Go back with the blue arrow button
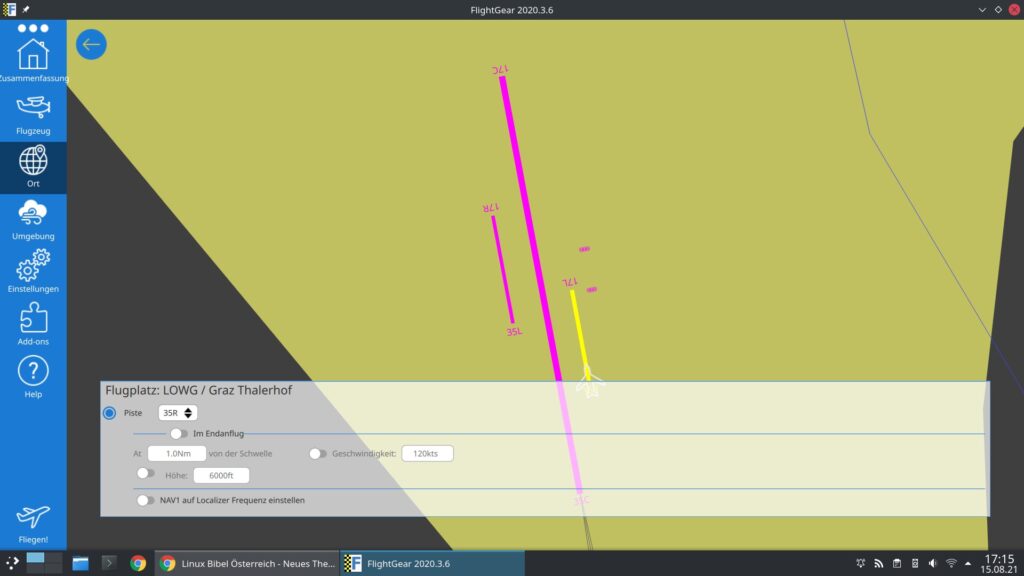The image size is (1024, 576). tap(91, 44)
